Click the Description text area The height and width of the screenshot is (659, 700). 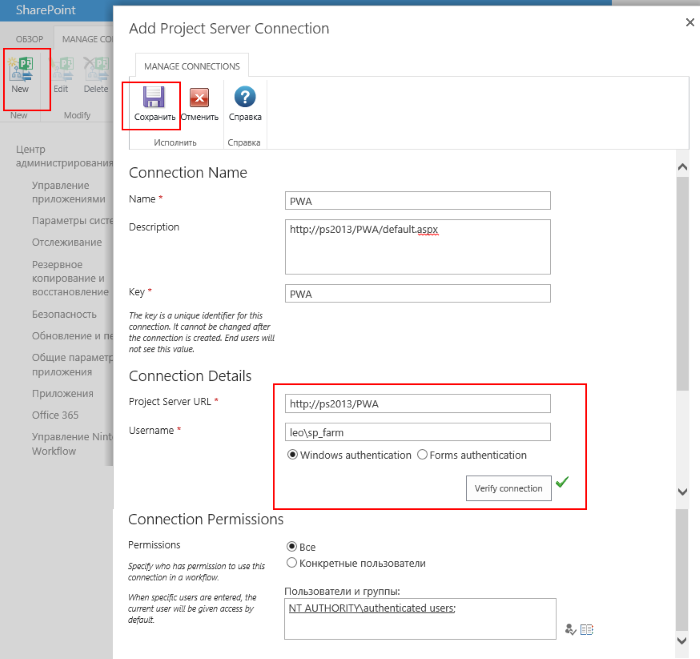pos(417,247)
